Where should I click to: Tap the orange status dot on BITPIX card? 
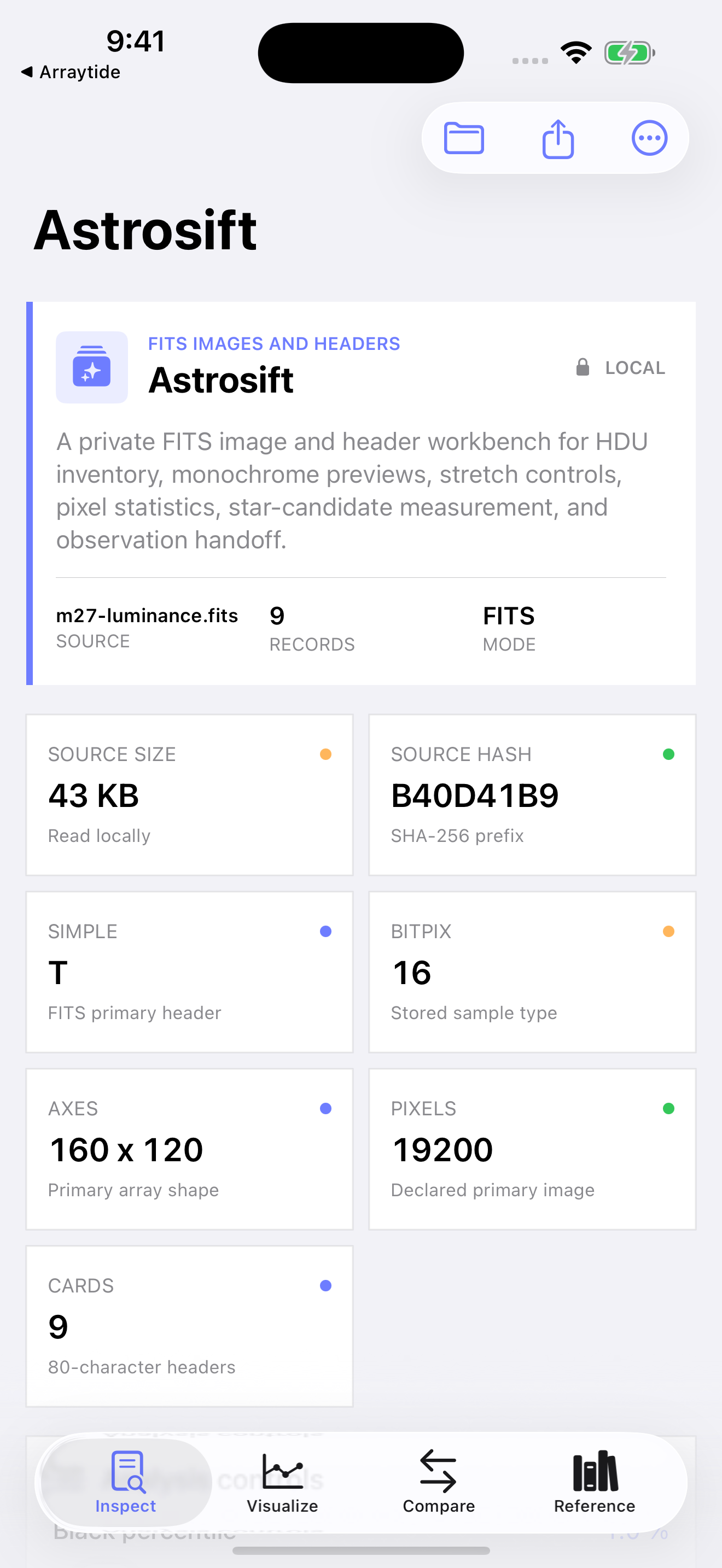[x=668, y=931]
